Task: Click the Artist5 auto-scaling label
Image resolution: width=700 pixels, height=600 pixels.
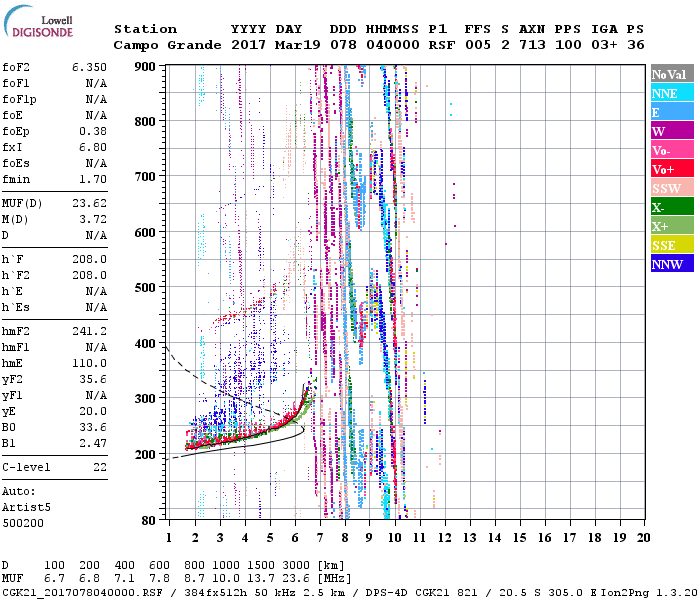Action: (27, 507)
